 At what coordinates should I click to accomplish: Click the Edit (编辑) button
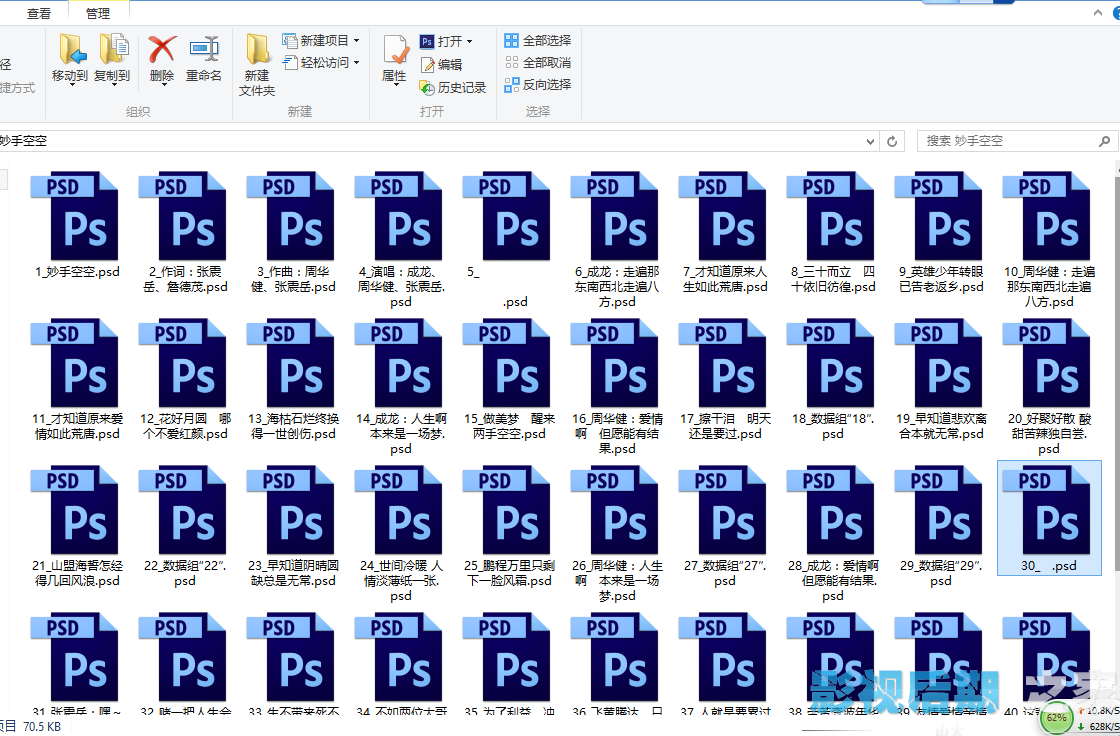tap(441, 64)
